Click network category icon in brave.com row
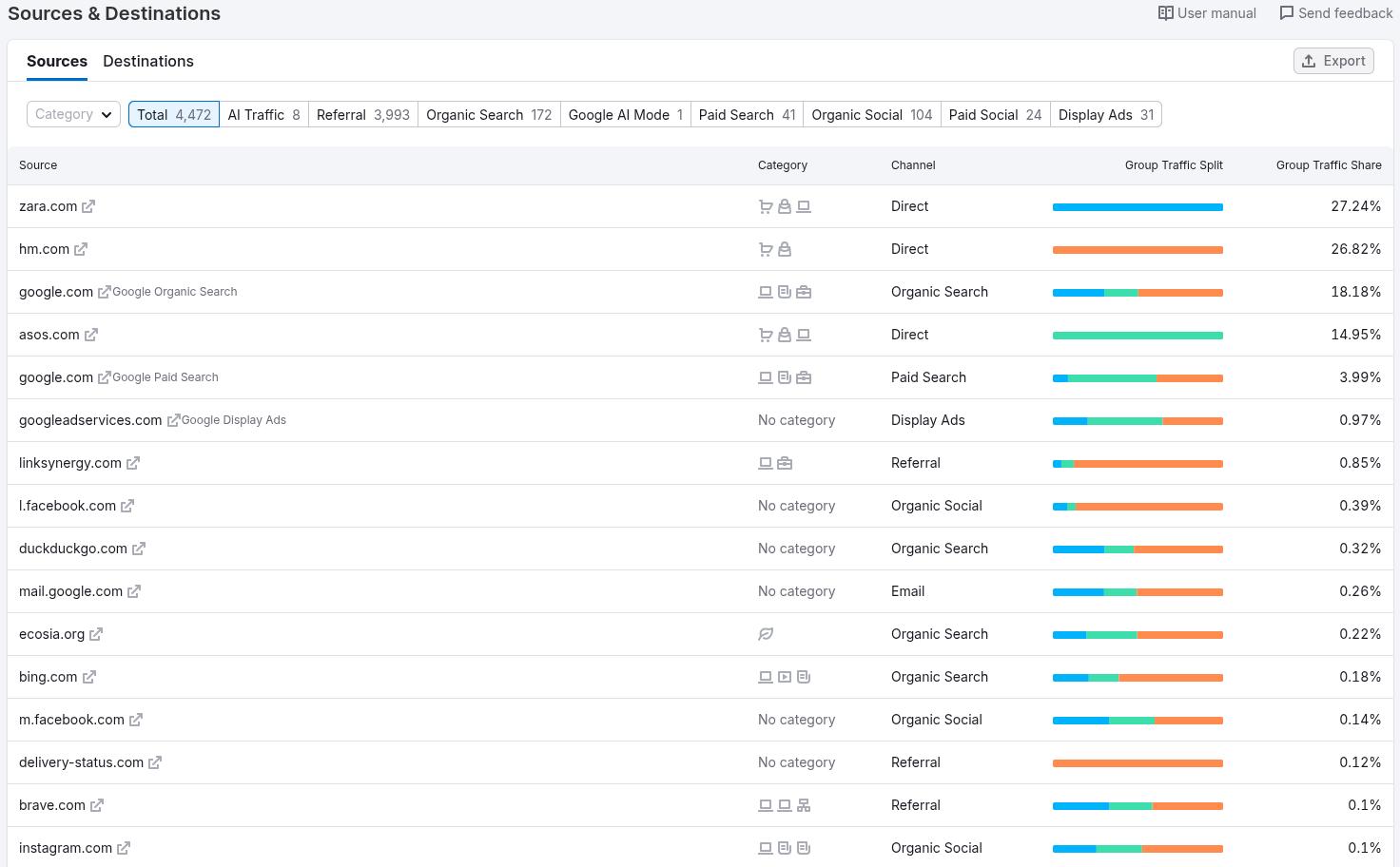 pyautogui.click(x=804, y=805)
